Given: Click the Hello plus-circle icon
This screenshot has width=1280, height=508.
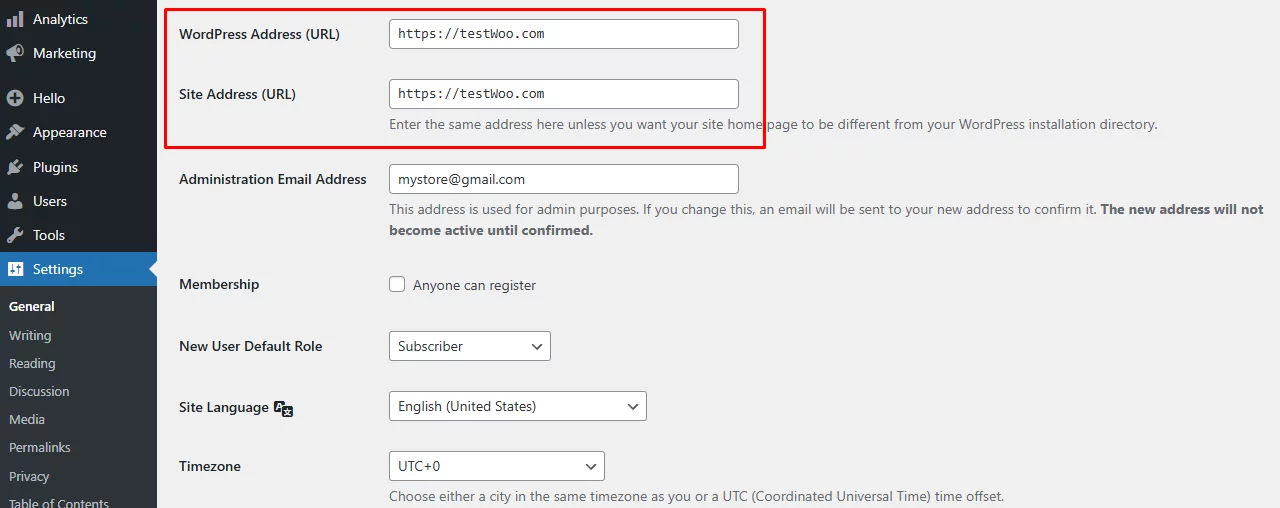Looking at the screenshot, I should (x=15, y=98).
